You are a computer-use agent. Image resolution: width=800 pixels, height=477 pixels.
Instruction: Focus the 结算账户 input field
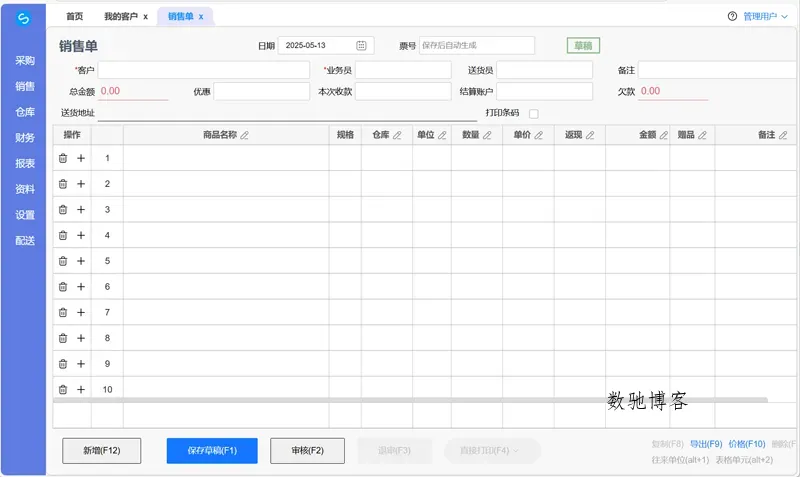coord(544,91)
